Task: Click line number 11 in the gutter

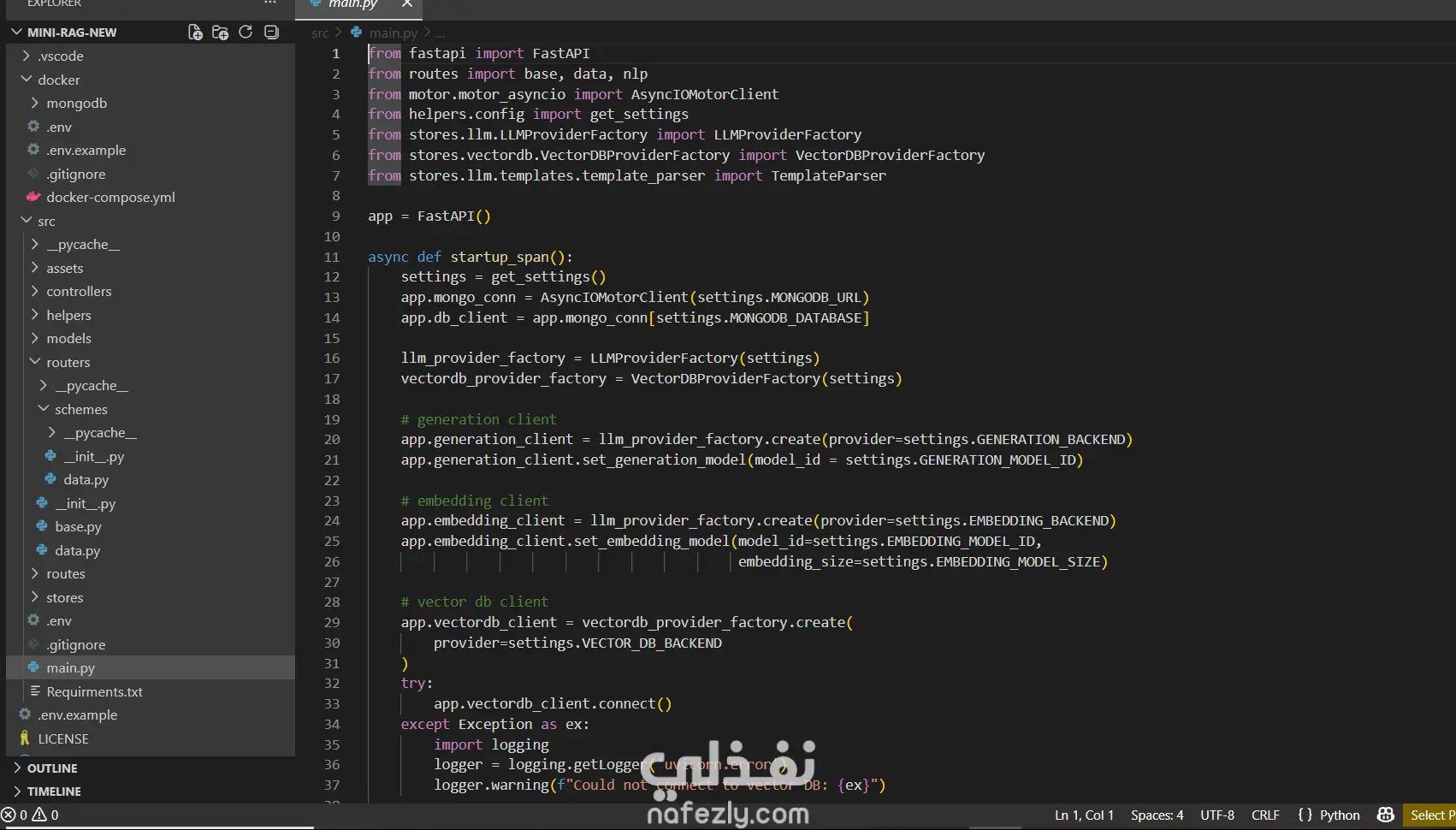Action: (332, 257)
